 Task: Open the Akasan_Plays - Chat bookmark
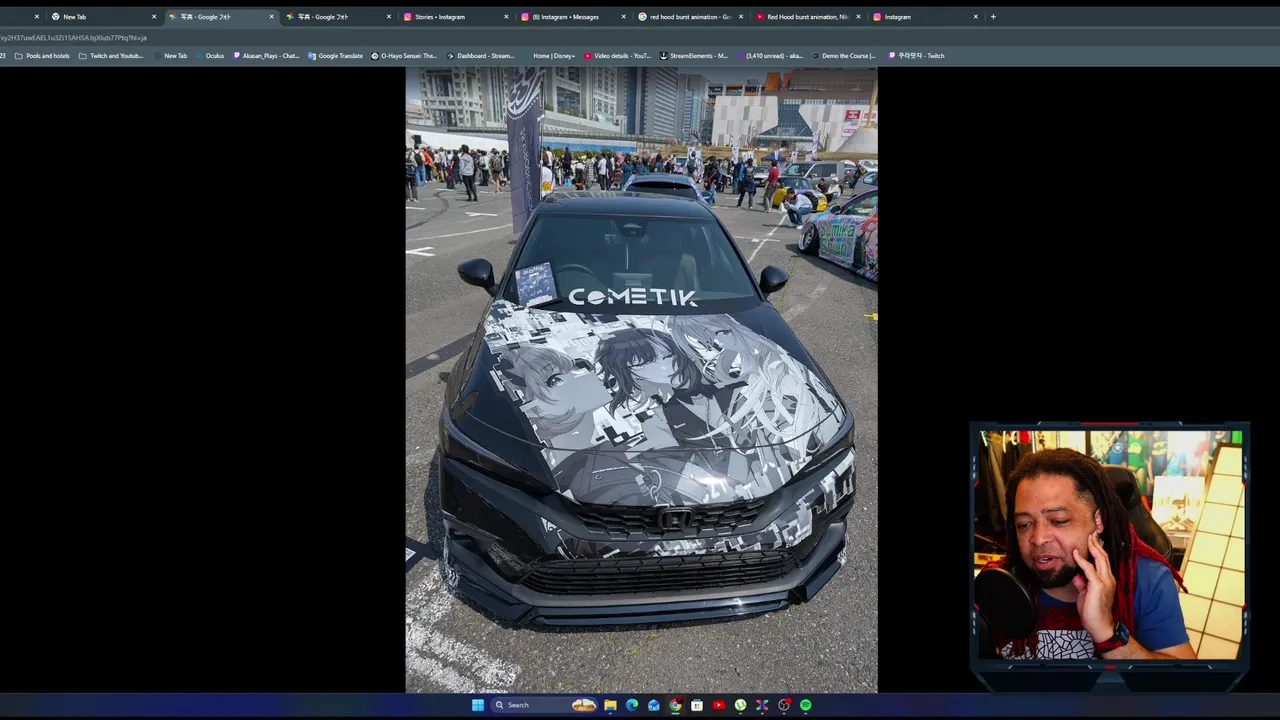266,56
